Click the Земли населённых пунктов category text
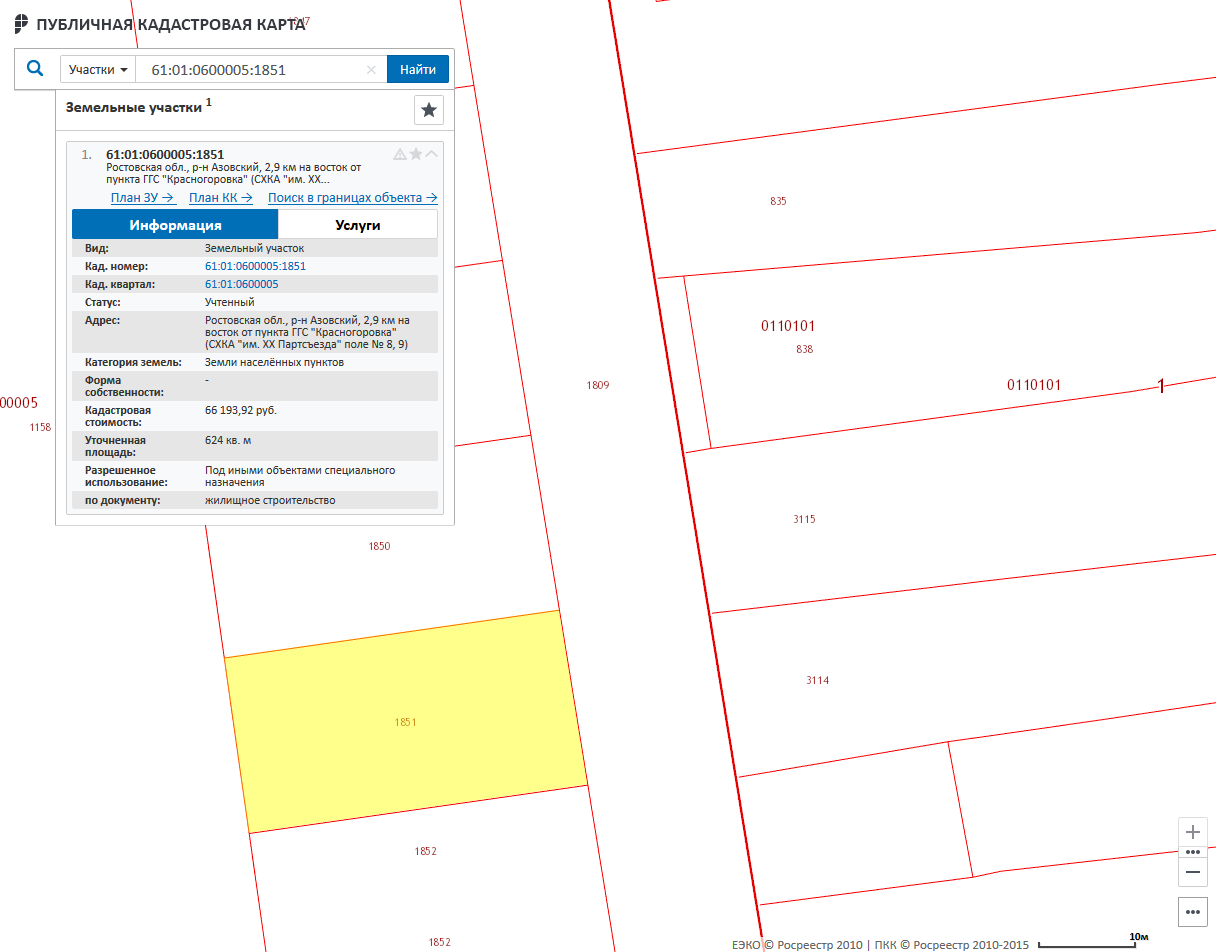The width and height of the screenshot is (1216, 952). [x=274, y=362]
